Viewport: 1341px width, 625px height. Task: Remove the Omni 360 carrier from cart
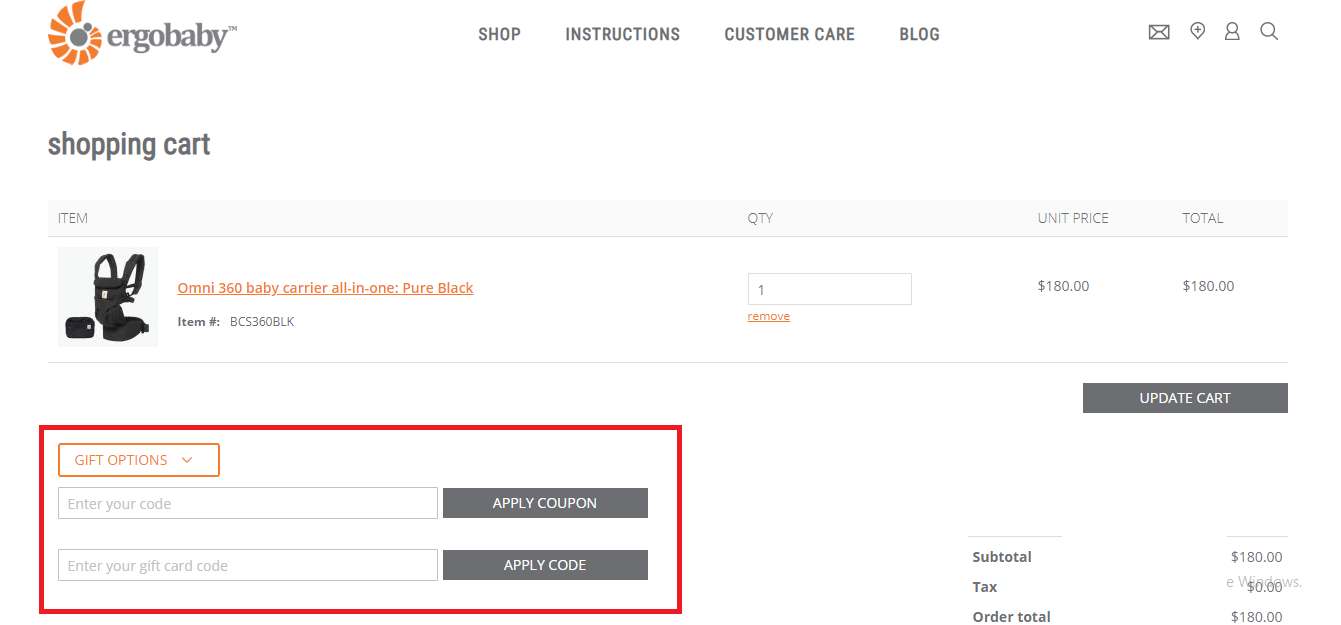[x=768, y=316]
